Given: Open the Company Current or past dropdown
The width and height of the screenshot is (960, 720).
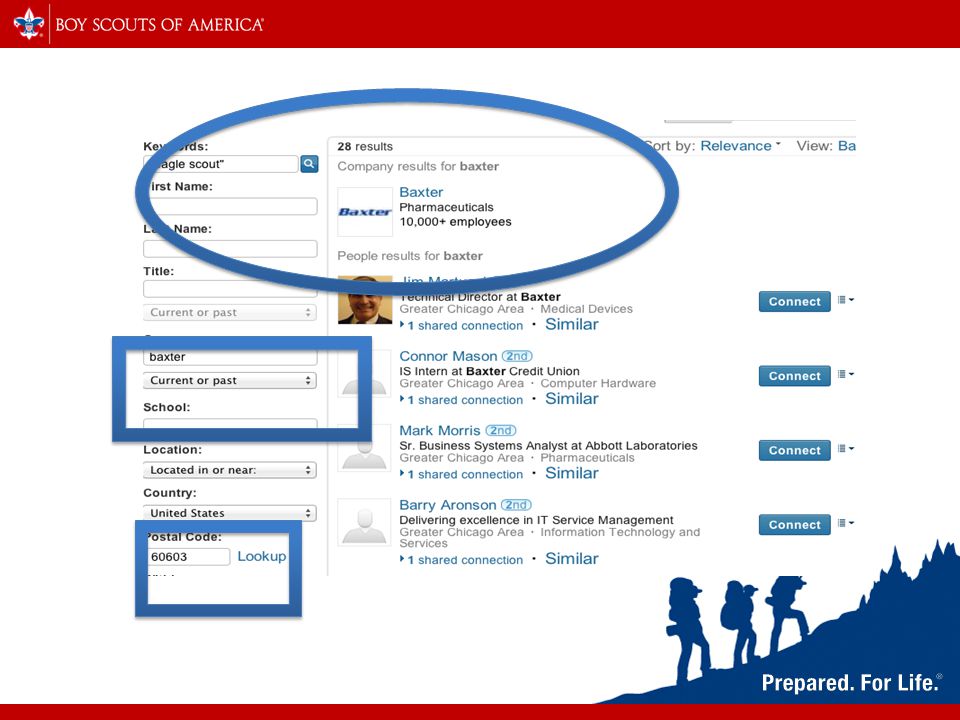Looking at the screenshot, I should coord(230,380).
